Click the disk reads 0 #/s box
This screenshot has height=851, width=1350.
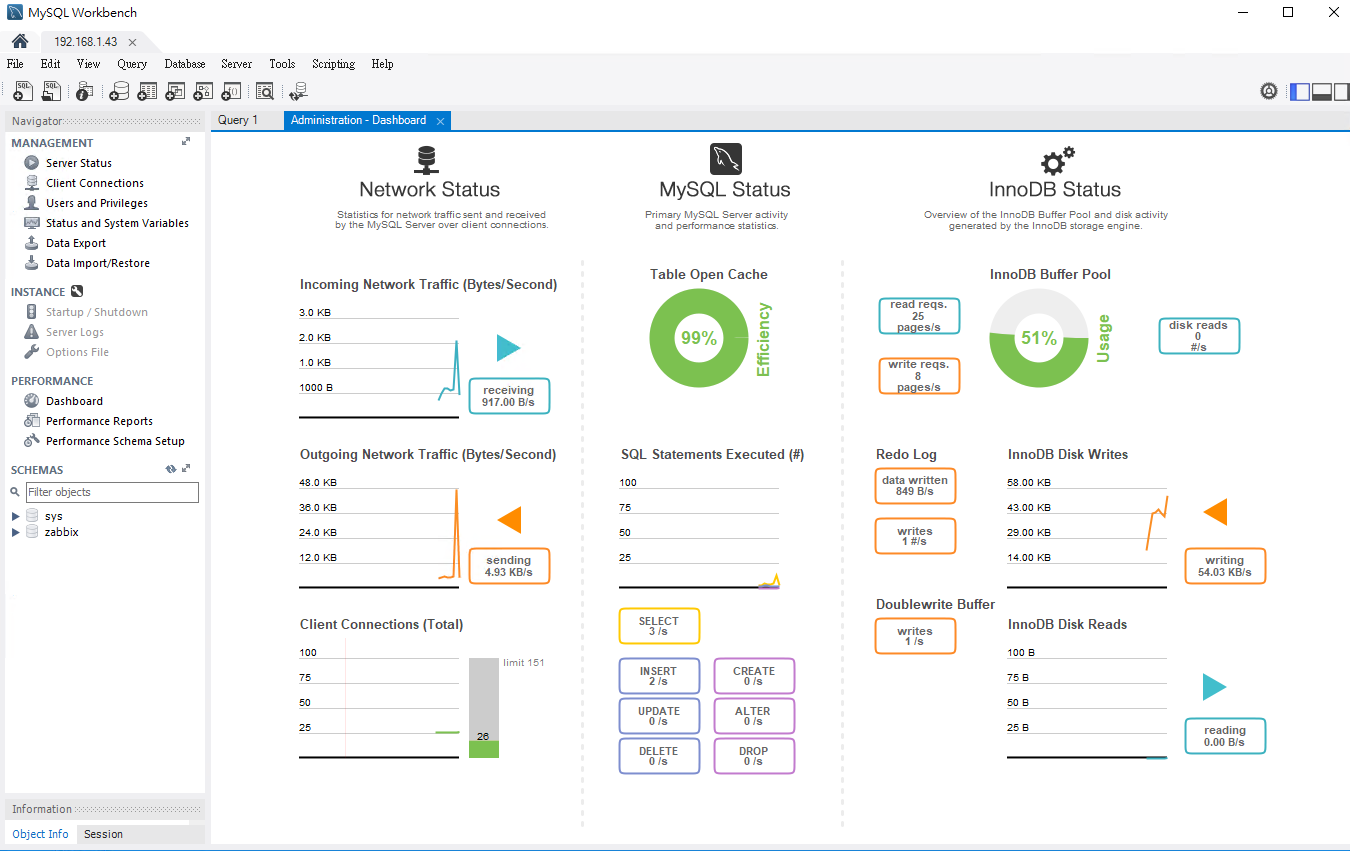[x=1199, y=336]
